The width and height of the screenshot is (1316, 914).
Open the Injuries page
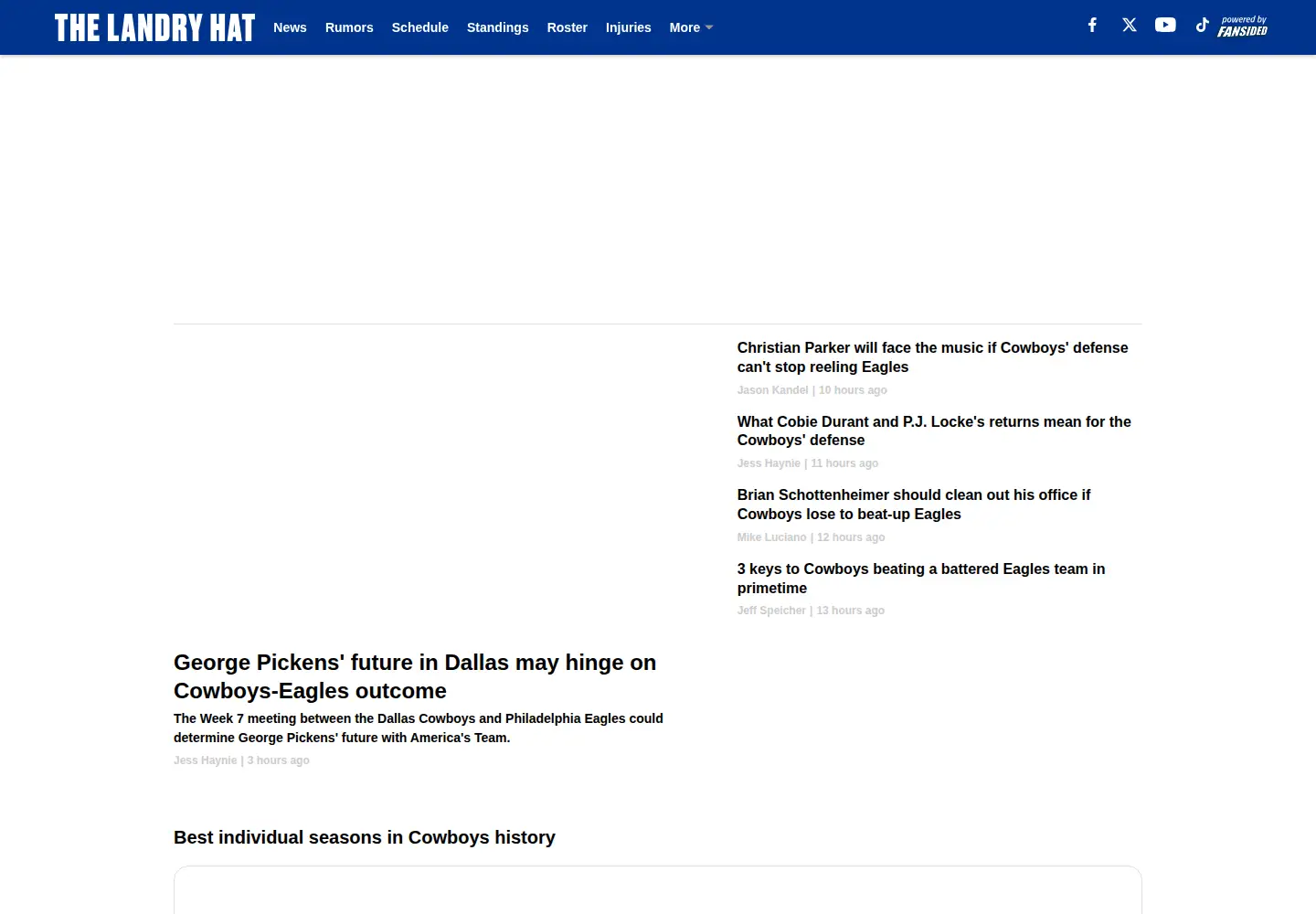628,27
